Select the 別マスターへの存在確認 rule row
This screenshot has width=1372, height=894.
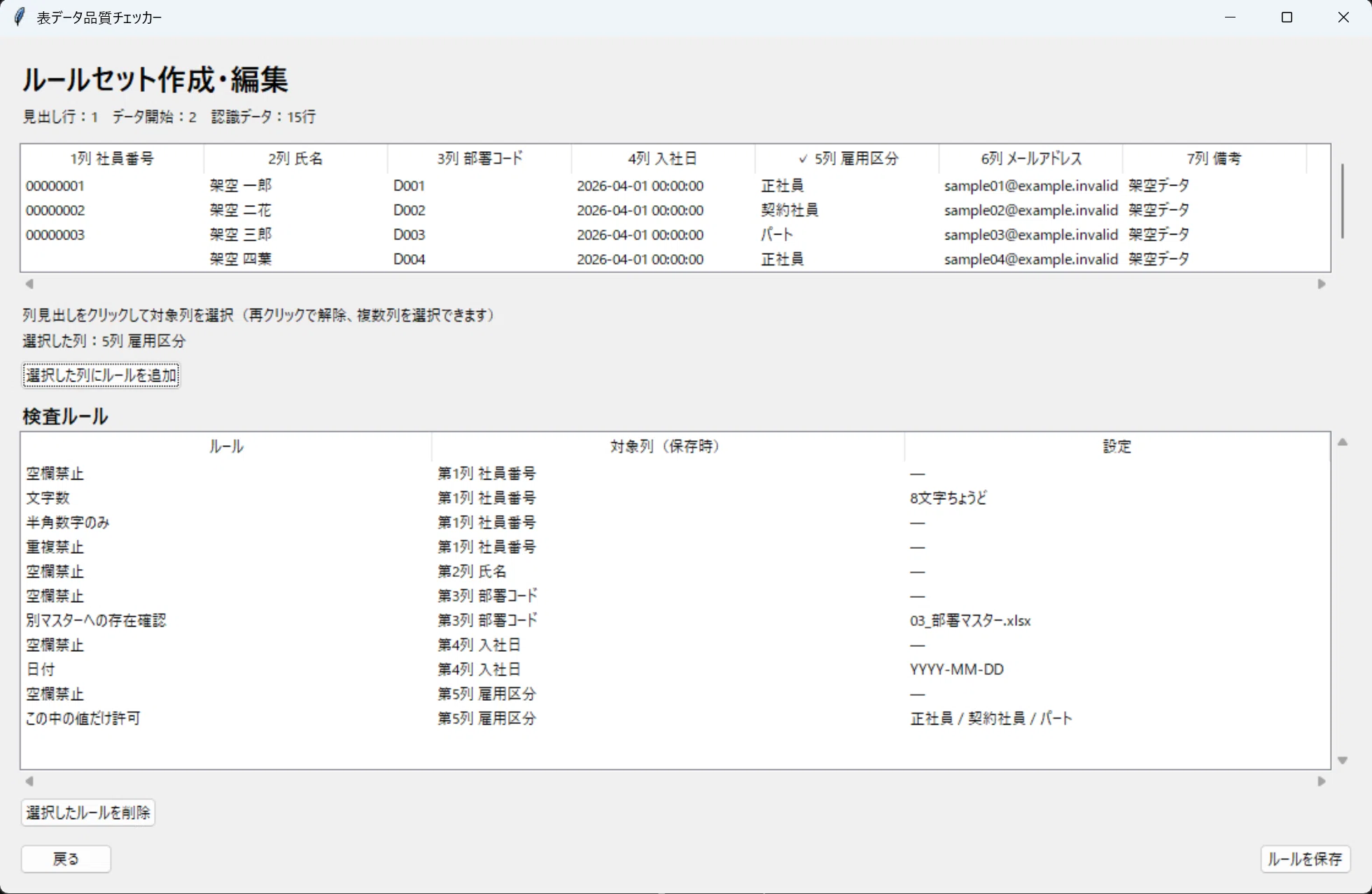point(675,620)
